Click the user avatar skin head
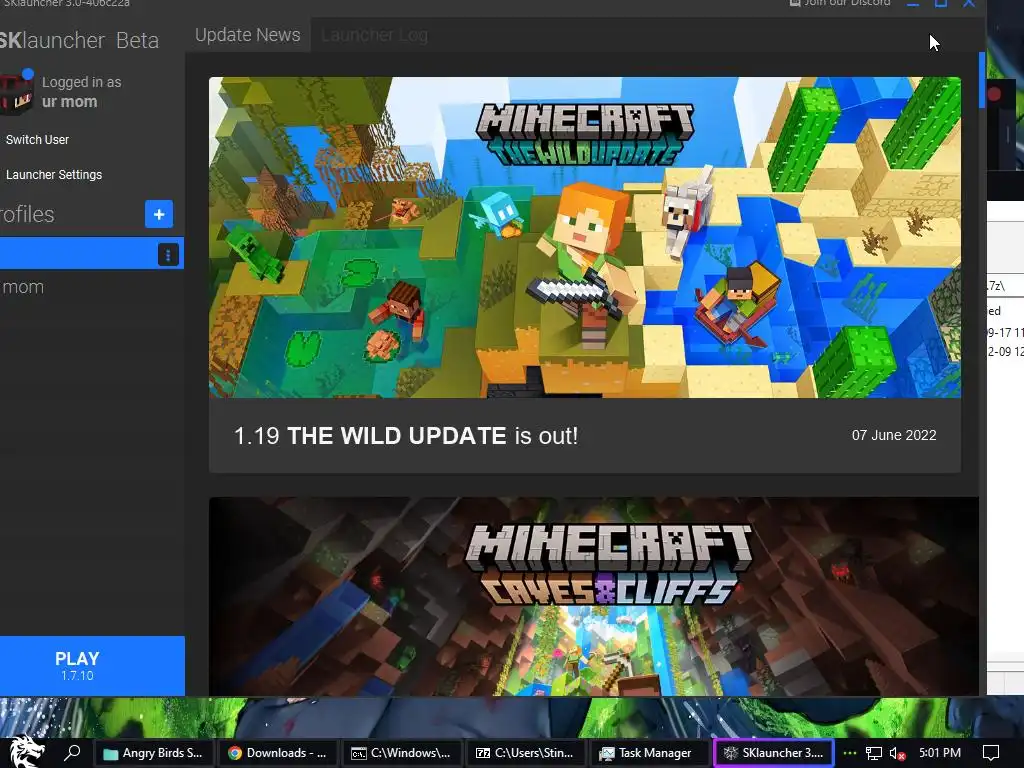 tap(16, 93)
